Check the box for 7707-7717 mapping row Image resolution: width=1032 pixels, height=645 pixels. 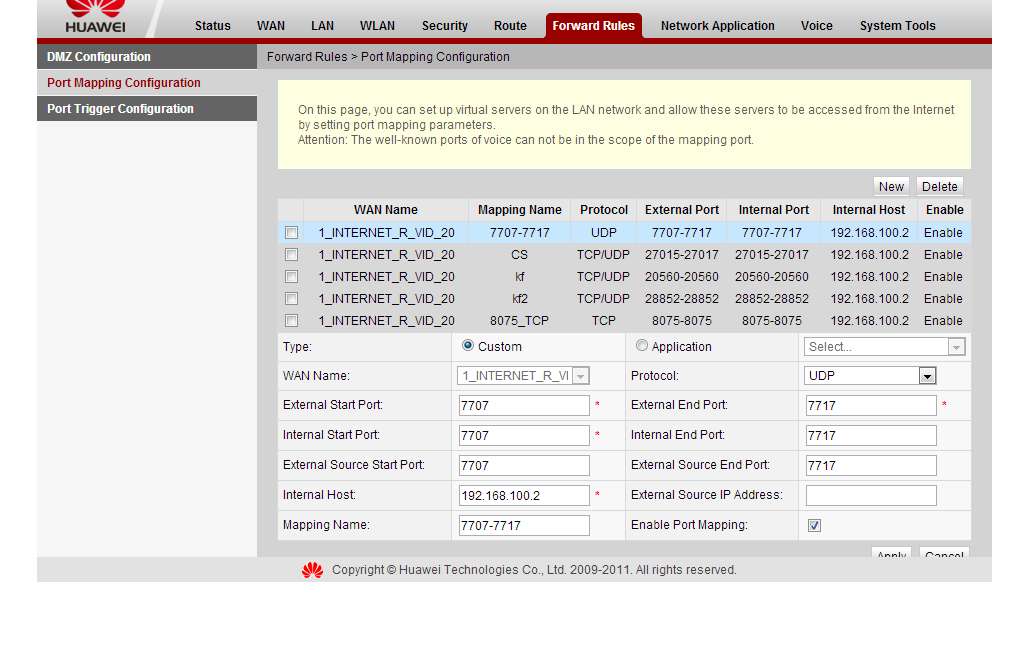point(291,233)
